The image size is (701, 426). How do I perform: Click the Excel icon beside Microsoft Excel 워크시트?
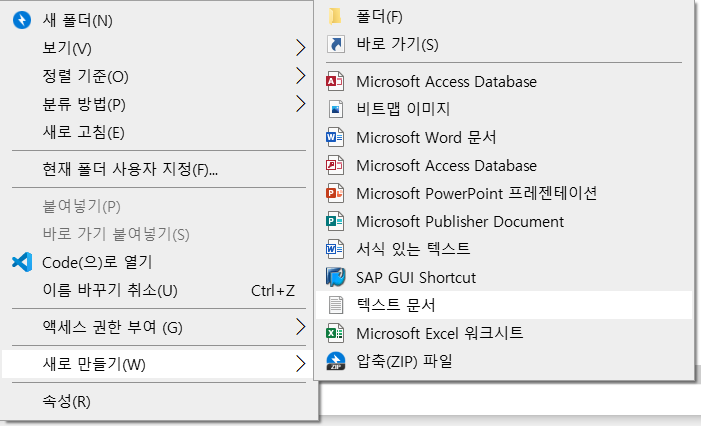pos(335,333)
